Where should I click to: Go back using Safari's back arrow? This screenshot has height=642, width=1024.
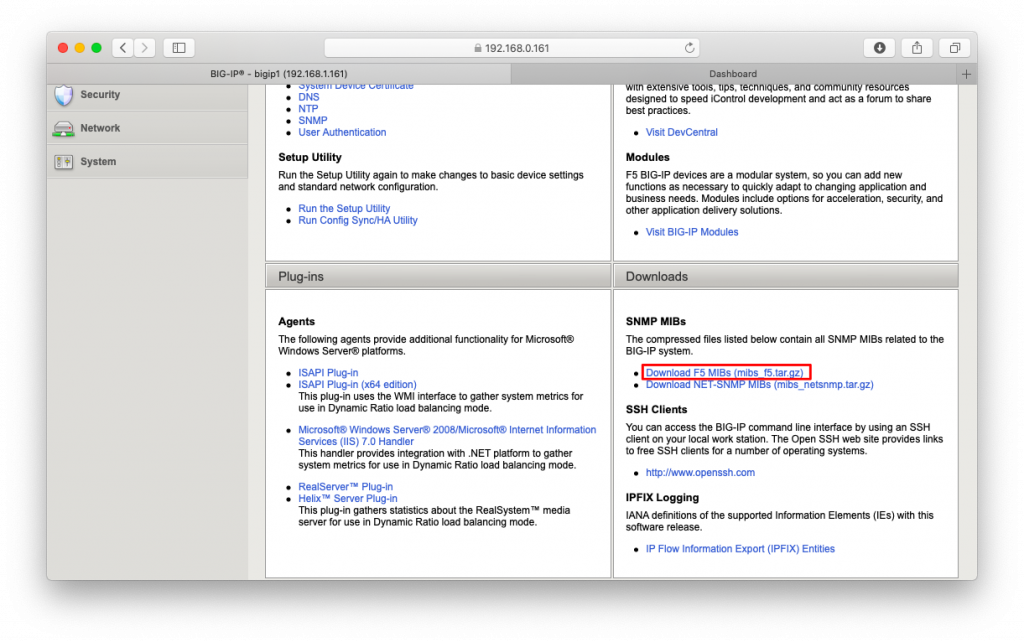123,48
